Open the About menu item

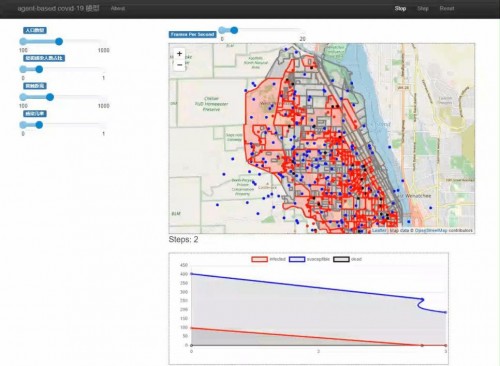pos(118,9)
